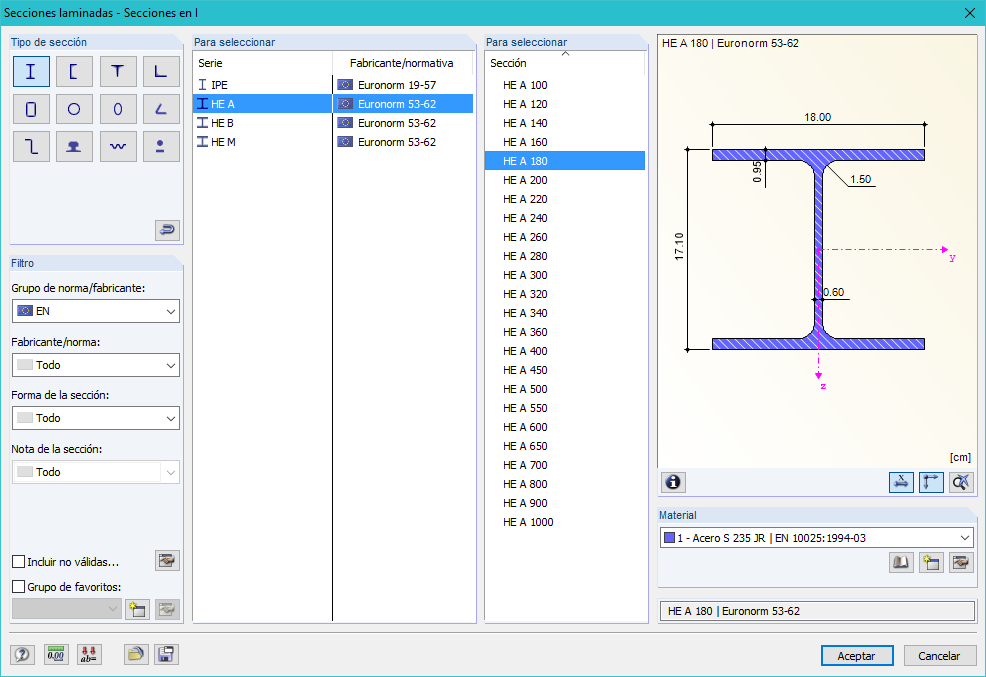This screenshot has width=986, height=677.
Task: Create new material icon
Action: coord(931,562)
